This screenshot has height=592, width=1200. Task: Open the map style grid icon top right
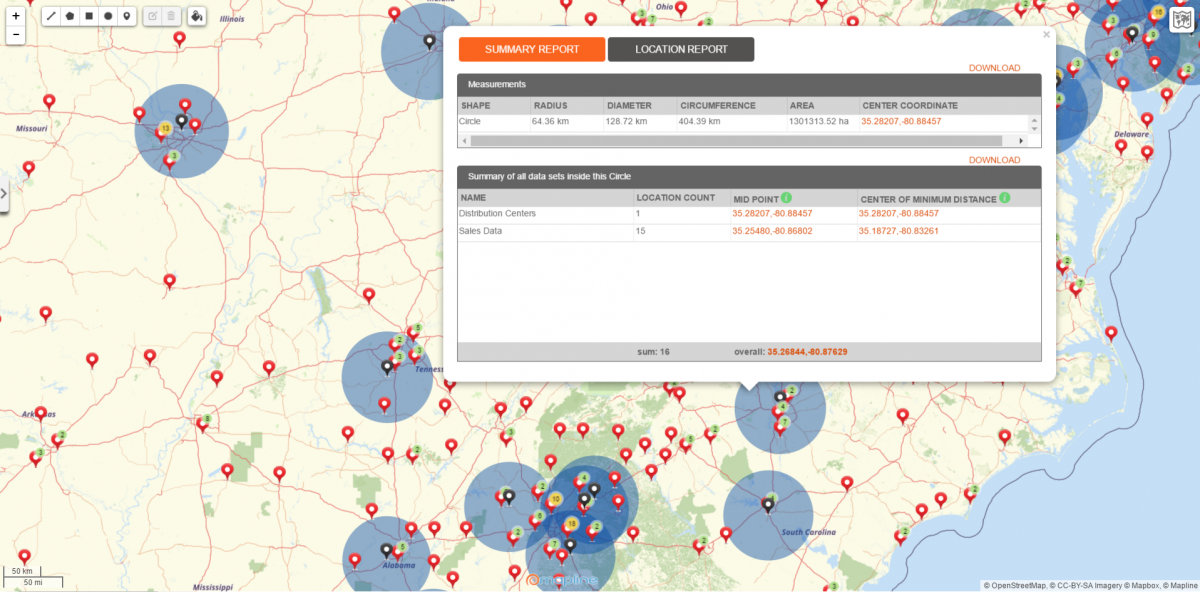1182,18
